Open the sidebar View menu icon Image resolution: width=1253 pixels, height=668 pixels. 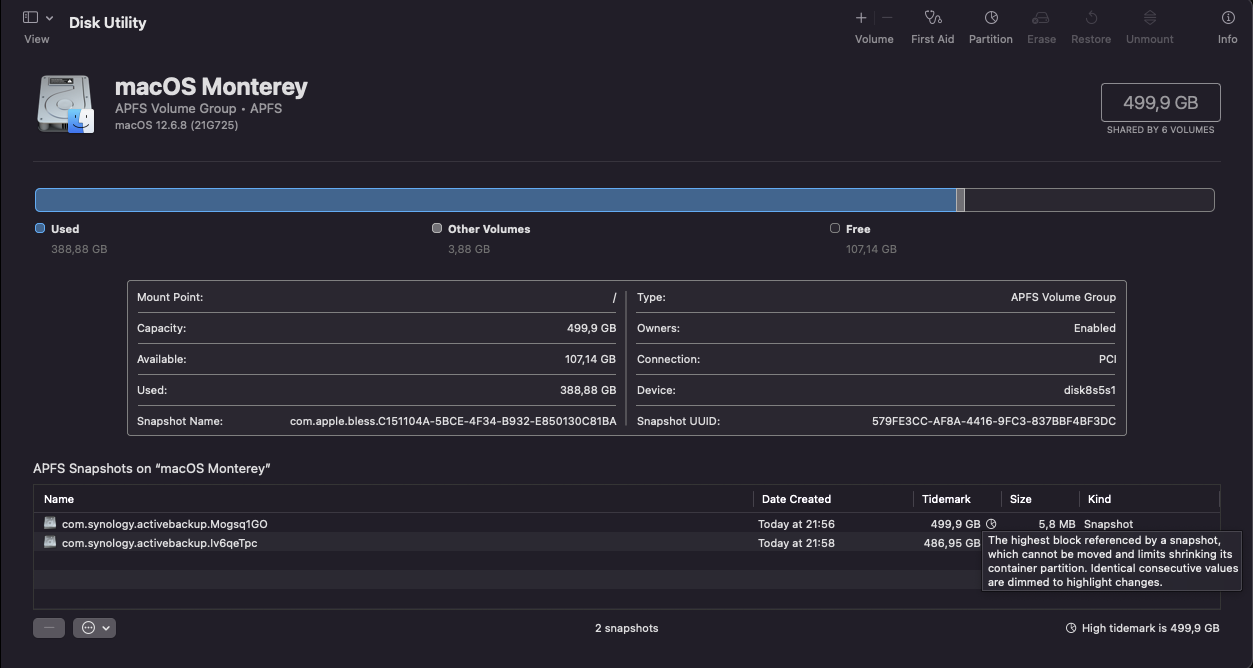point(30,18)
